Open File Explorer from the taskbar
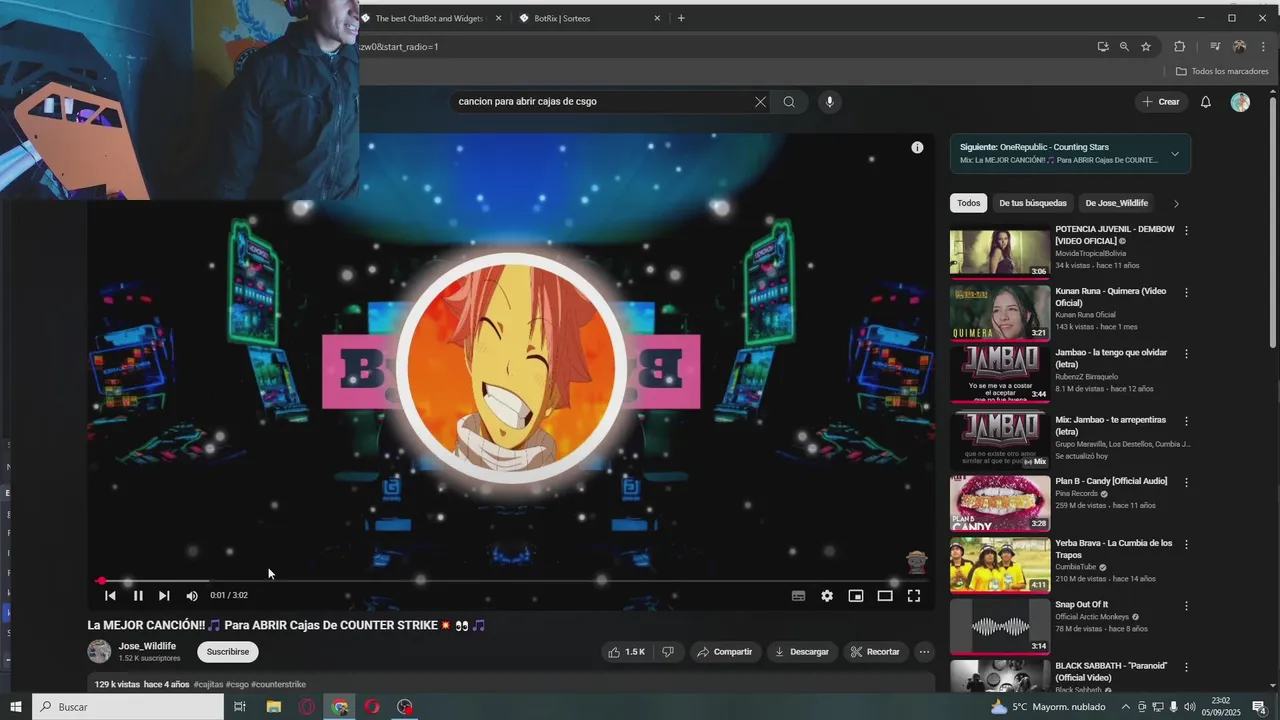 click(273, 707)
